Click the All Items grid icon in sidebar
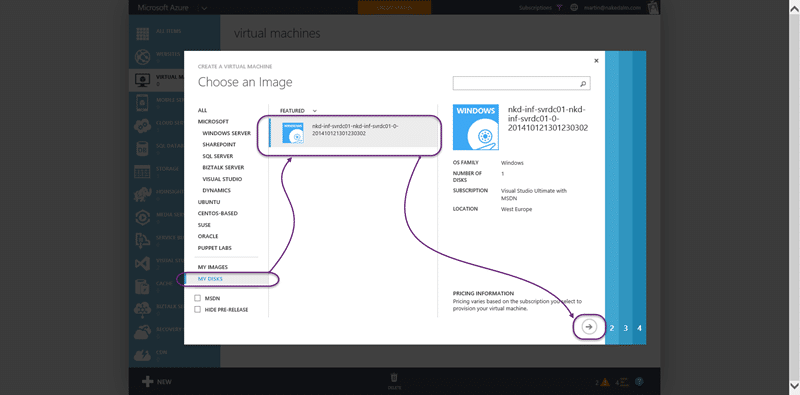Screen dimensions: 800x395 click(x=143, y=34)
